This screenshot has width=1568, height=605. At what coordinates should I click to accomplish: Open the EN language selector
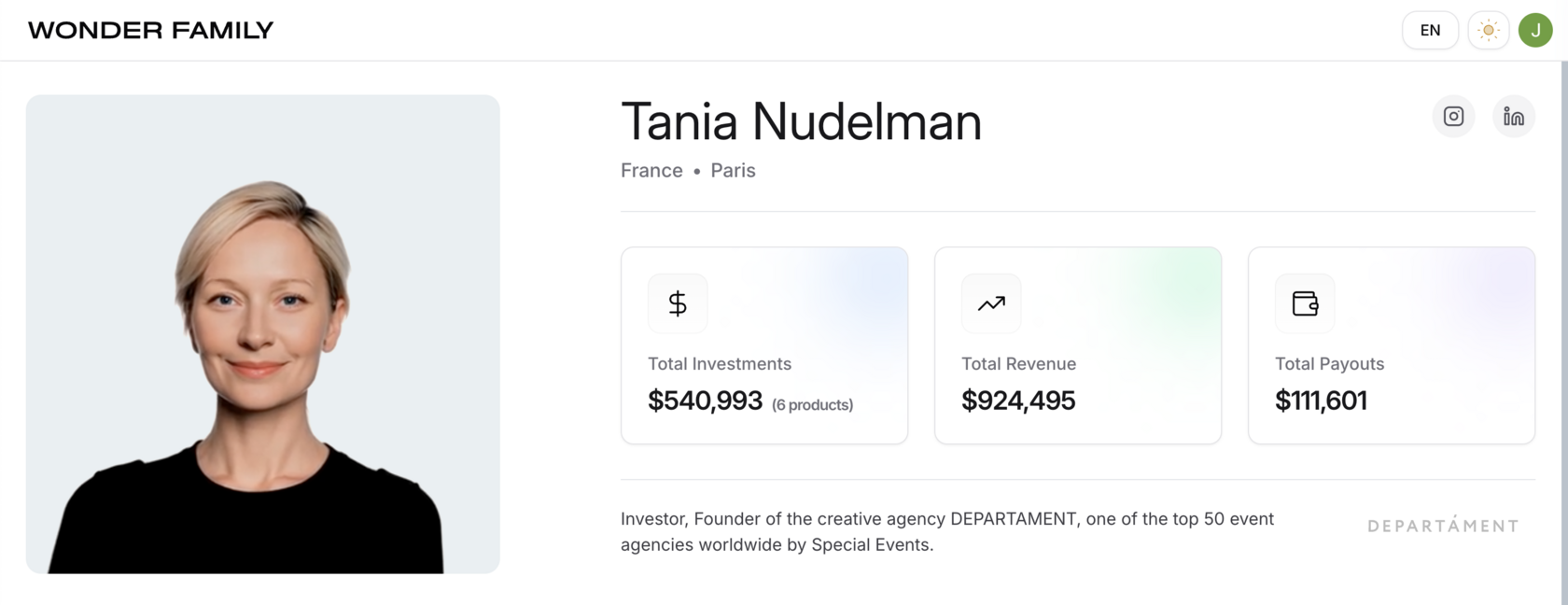pos(1430,30)
